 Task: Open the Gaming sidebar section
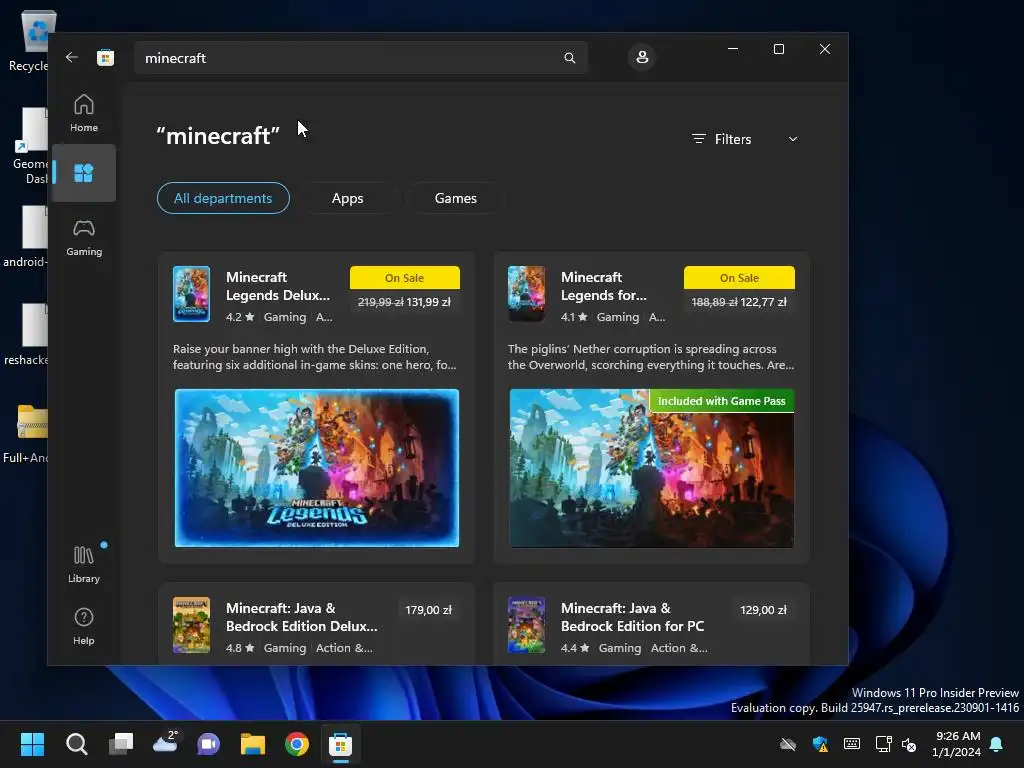click(84, 238)
